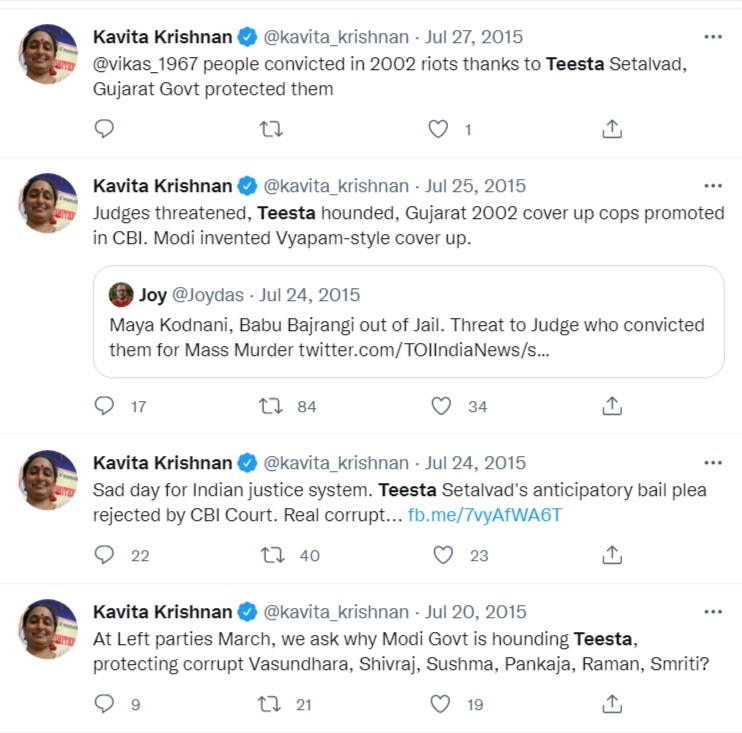Retweet the Jul 24 bail plea tweet
Screen dimensions: 742x733
pyautogui.click(x=271, y=555)
